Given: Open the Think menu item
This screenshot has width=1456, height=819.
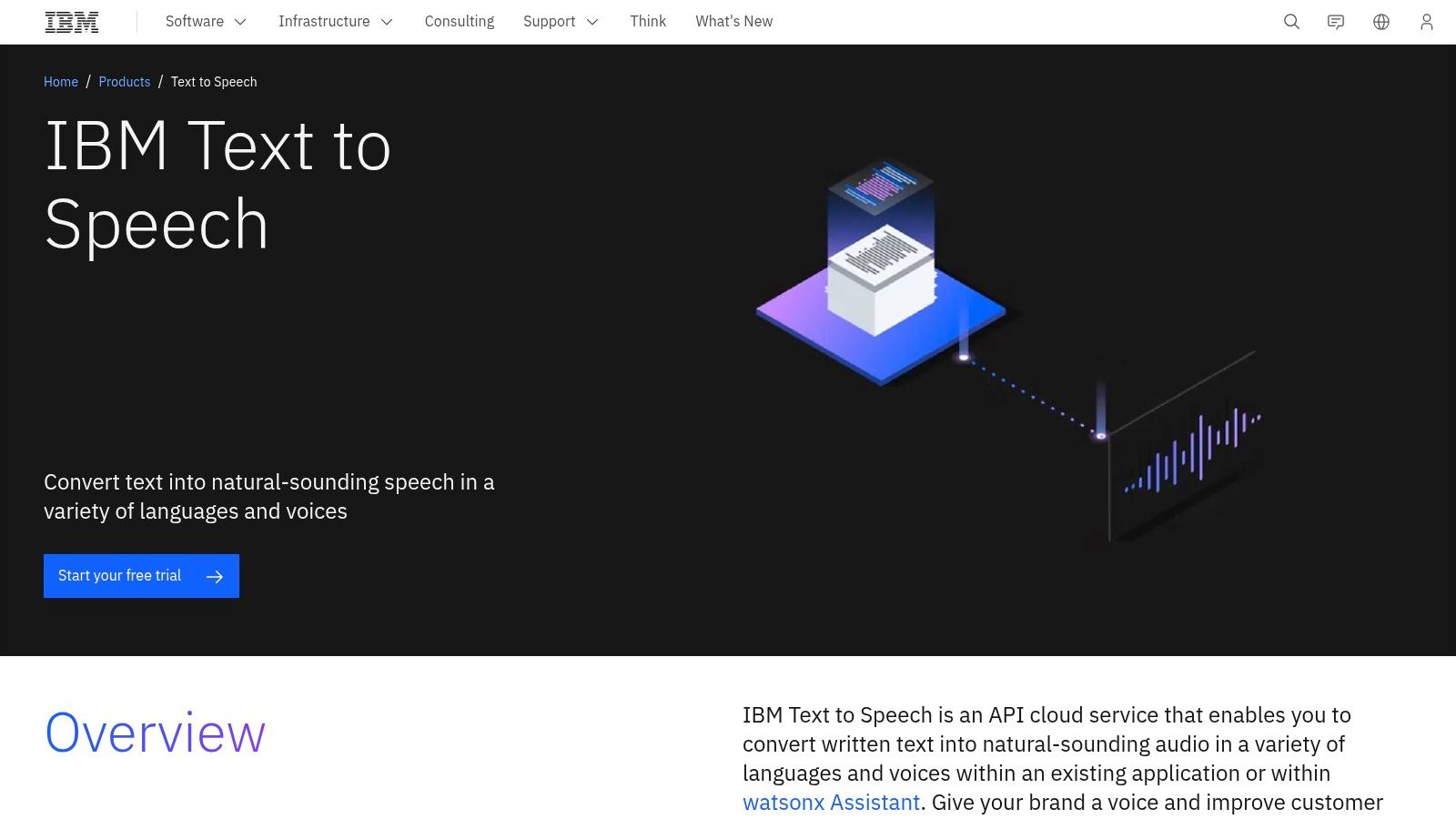Looking at the screenshot, I should tap(648, 21).
